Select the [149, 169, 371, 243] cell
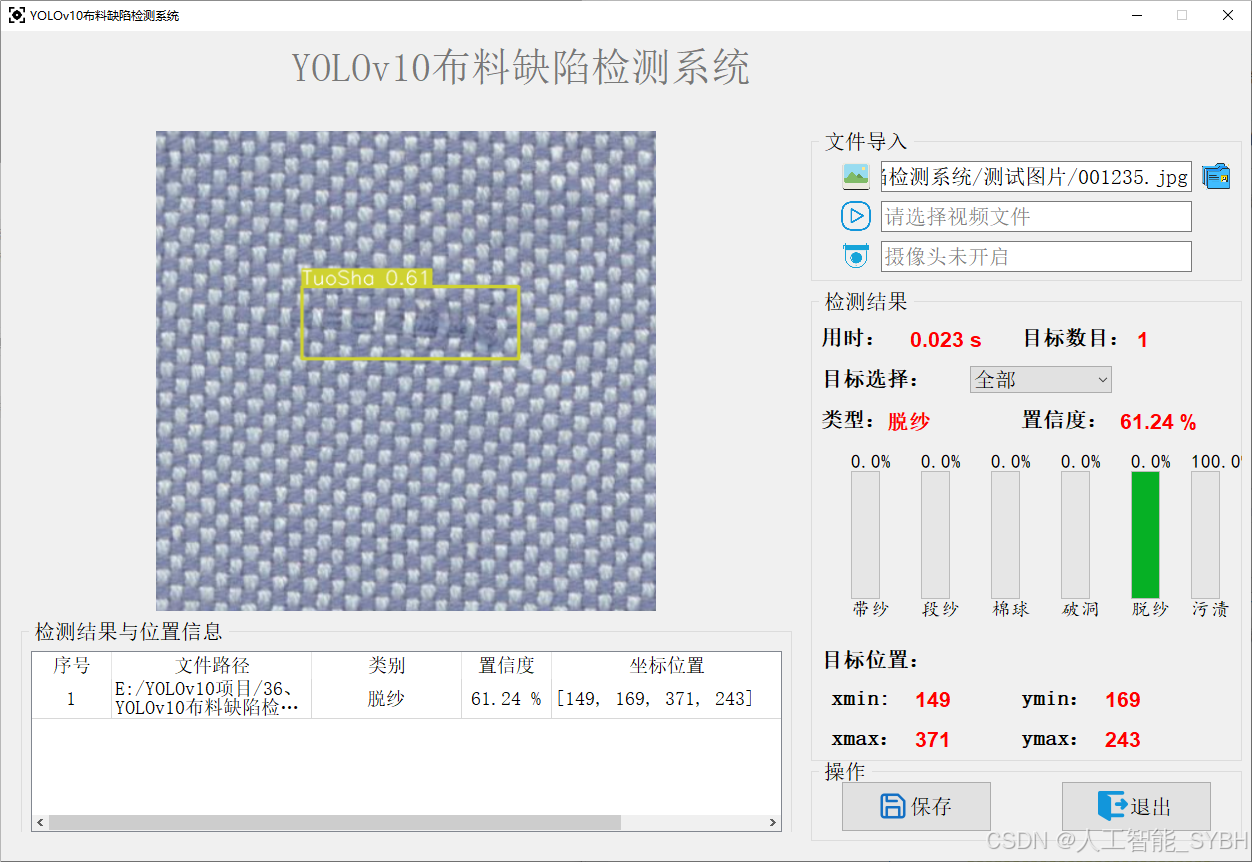1252x862 pixels. pos(666,699)
